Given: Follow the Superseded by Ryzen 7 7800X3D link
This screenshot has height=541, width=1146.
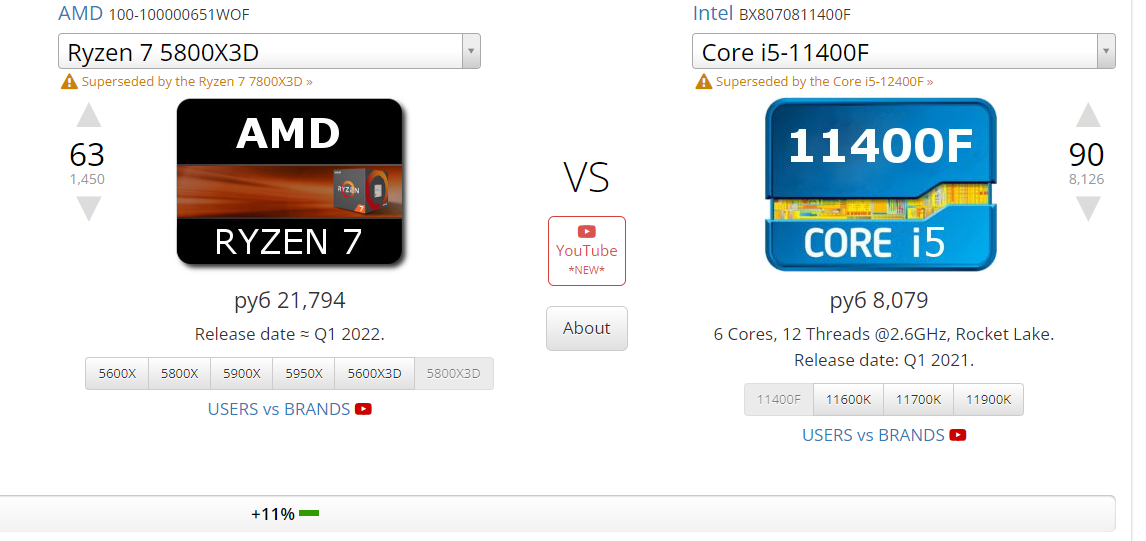Looking at the screenshot, I should pyautogui.click(x=197, y=82).
